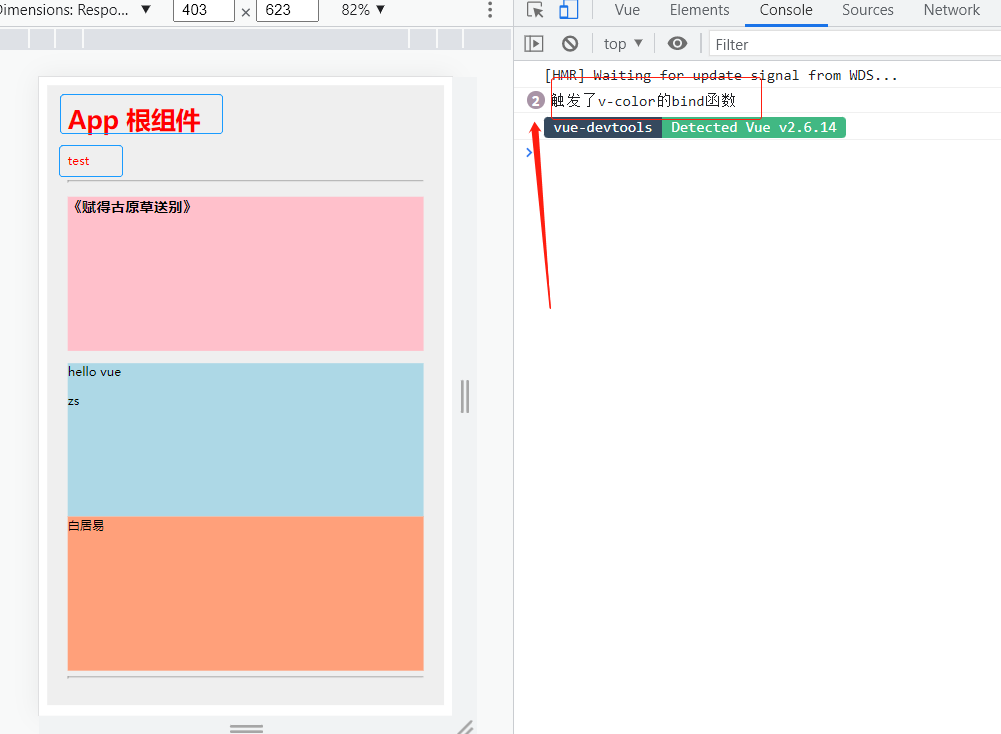This screenshot has width=1001, height=734.
Task: Click the dimension swap x between sizes
Action: pos(246,12)
